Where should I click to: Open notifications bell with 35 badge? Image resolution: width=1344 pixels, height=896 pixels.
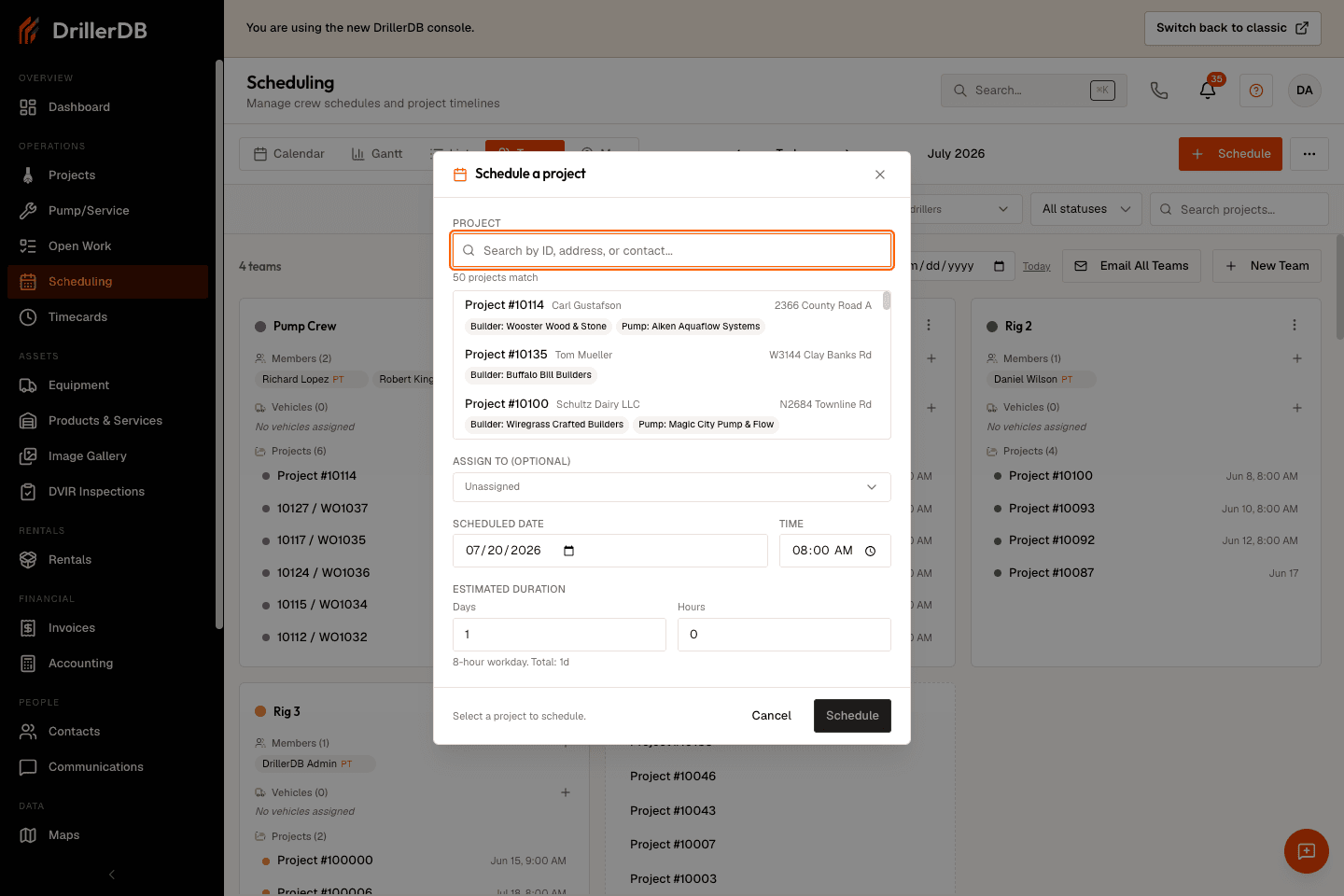1208,91
